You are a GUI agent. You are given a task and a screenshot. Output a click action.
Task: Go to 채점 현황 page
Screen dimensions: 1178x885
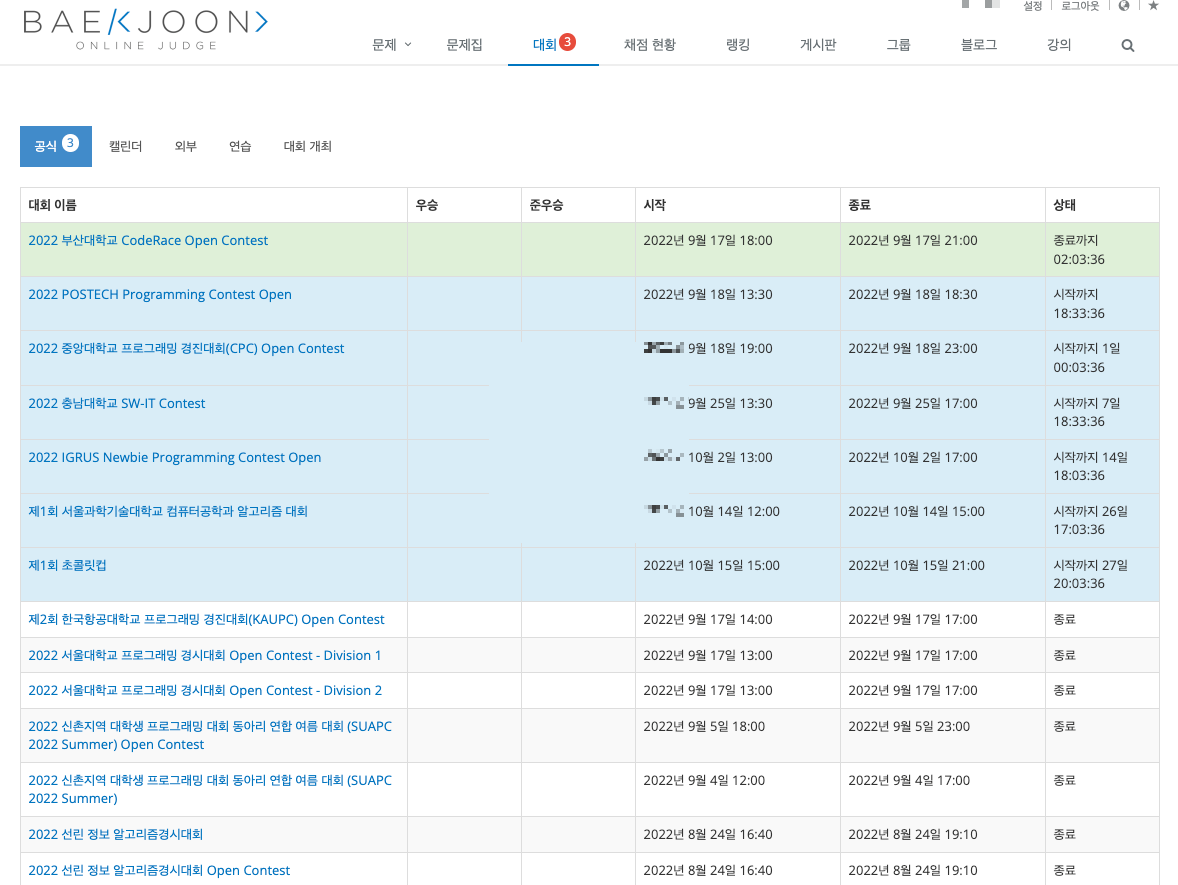pyautogui.click(x=650, y=45)
